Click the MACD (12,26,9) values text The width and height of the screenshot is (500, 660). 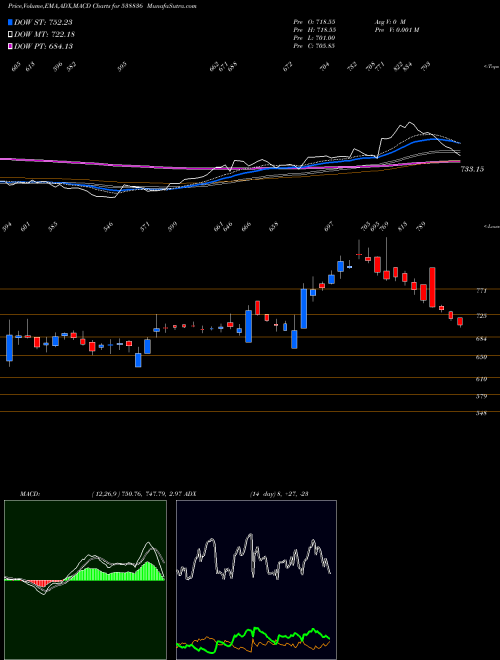pos(136,494)
